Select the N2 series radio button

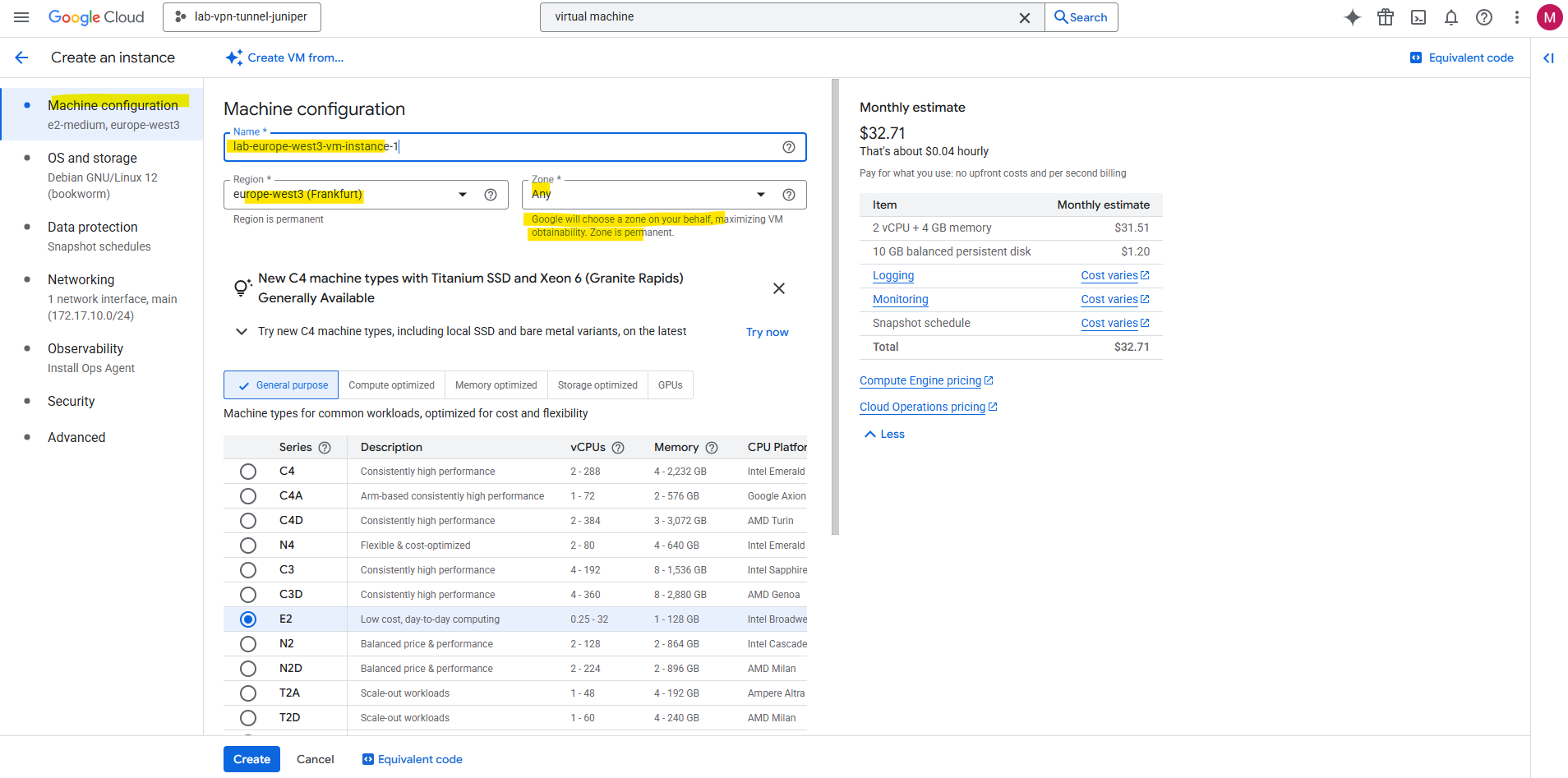tap(248, 644)
